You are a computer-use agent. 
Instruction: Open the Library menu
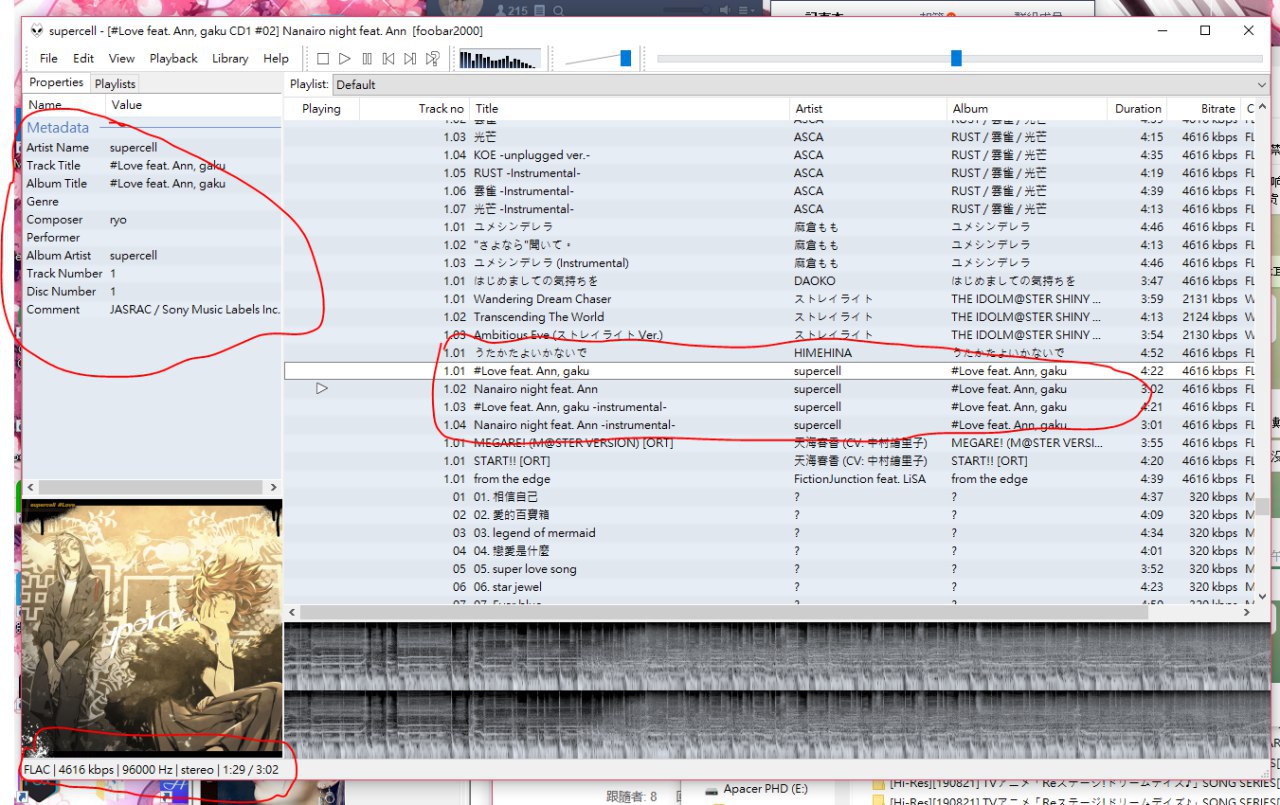coord(230,58)
